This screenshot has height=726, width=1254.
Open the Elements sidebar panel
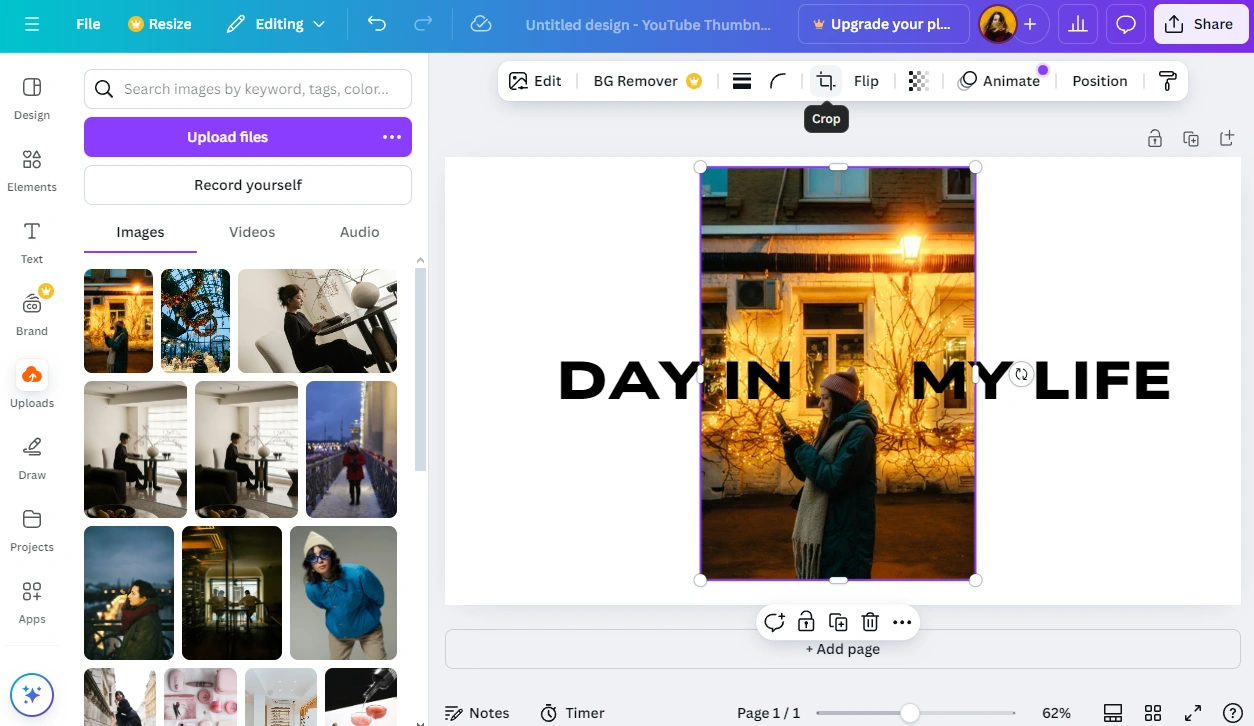32,171
